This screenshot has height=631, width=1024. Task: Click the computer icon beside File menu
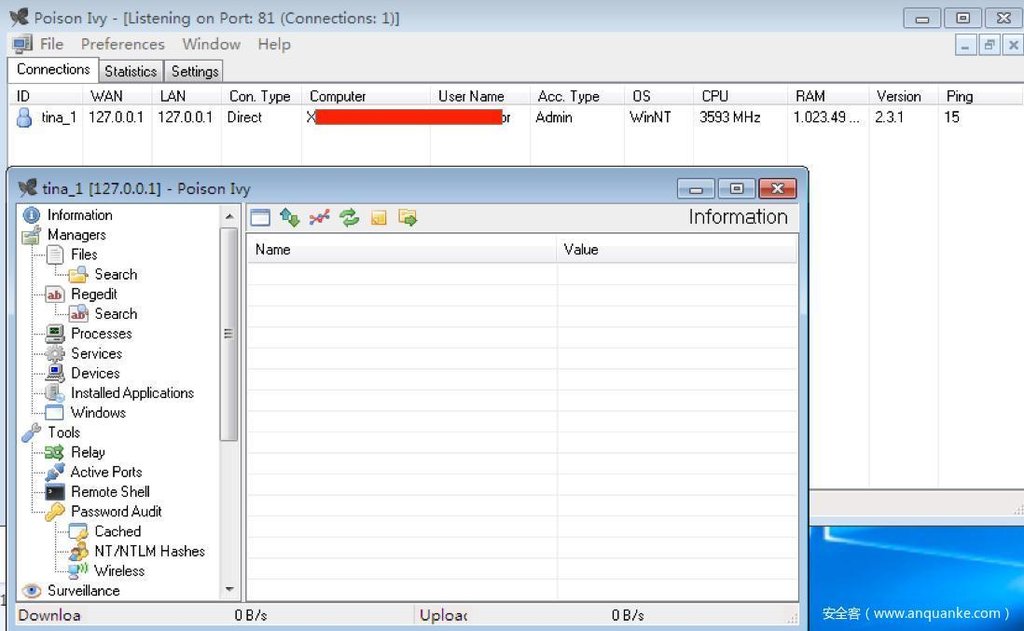22,44
